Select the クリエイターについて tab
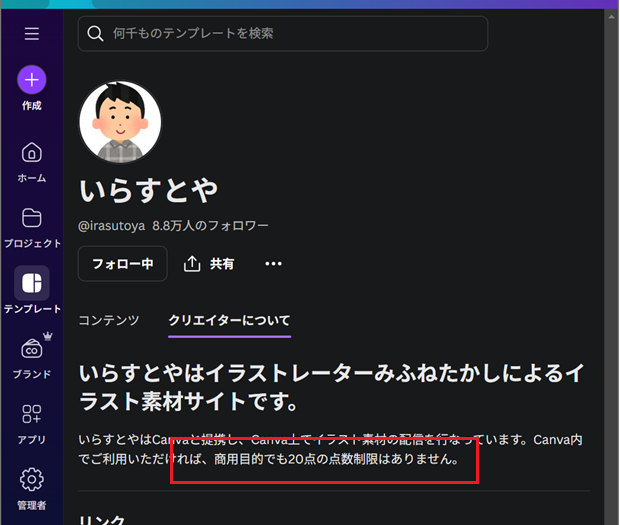Screen dimensions: 620x525 [229, 320]
